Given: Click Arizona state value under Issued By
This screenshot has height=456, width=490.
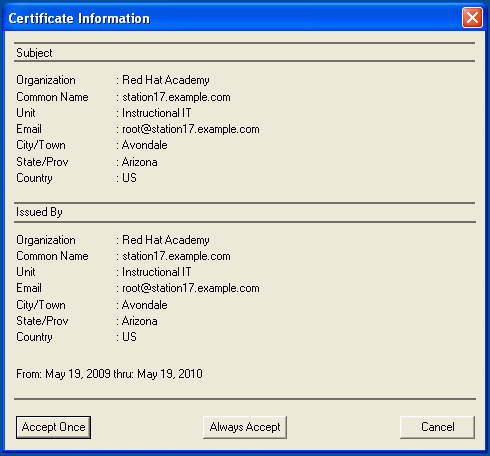Looking at the screenshot, I should point(140,321).
